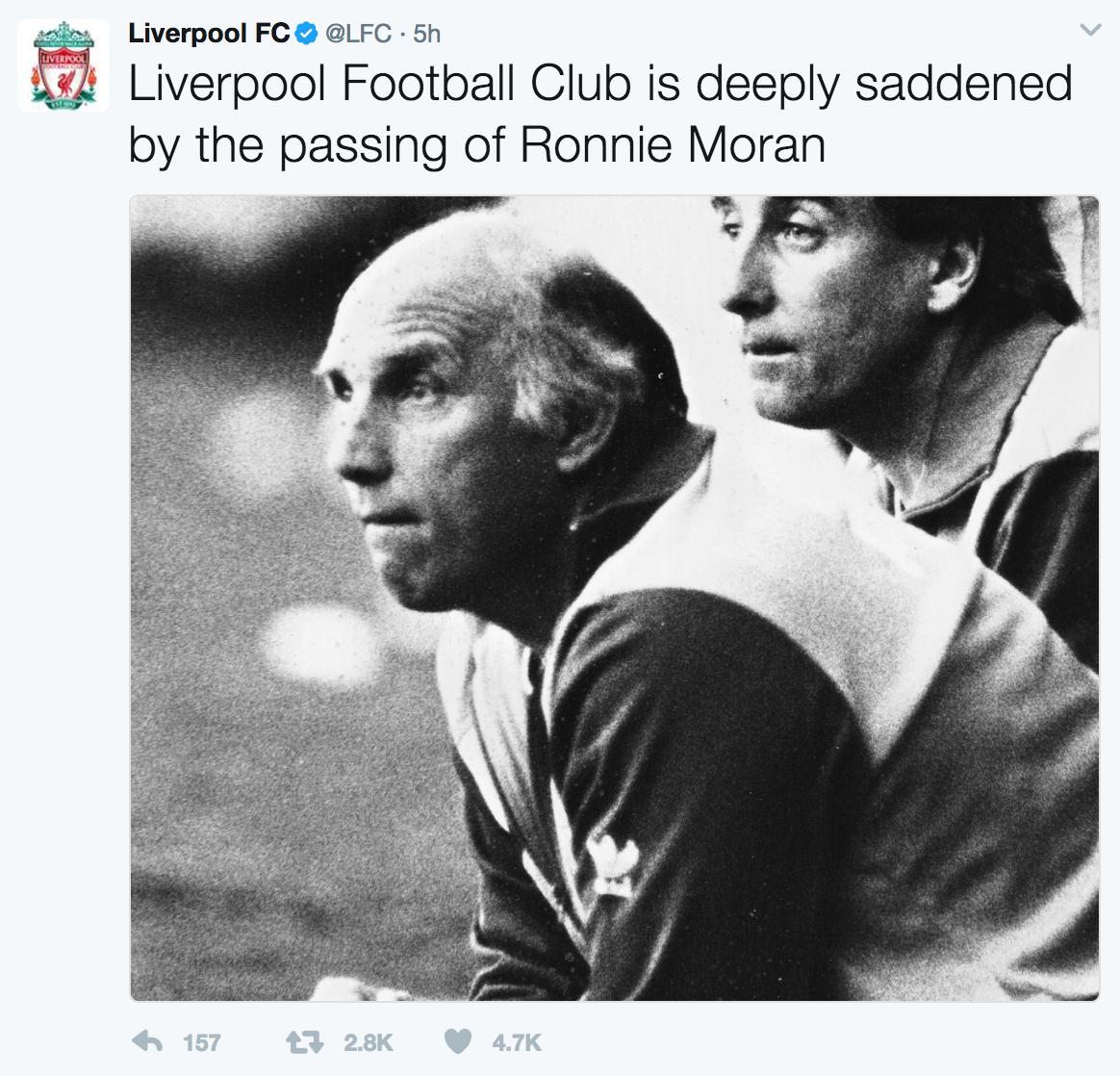Click the reply arrow icon

click(x=147, y=1040)
